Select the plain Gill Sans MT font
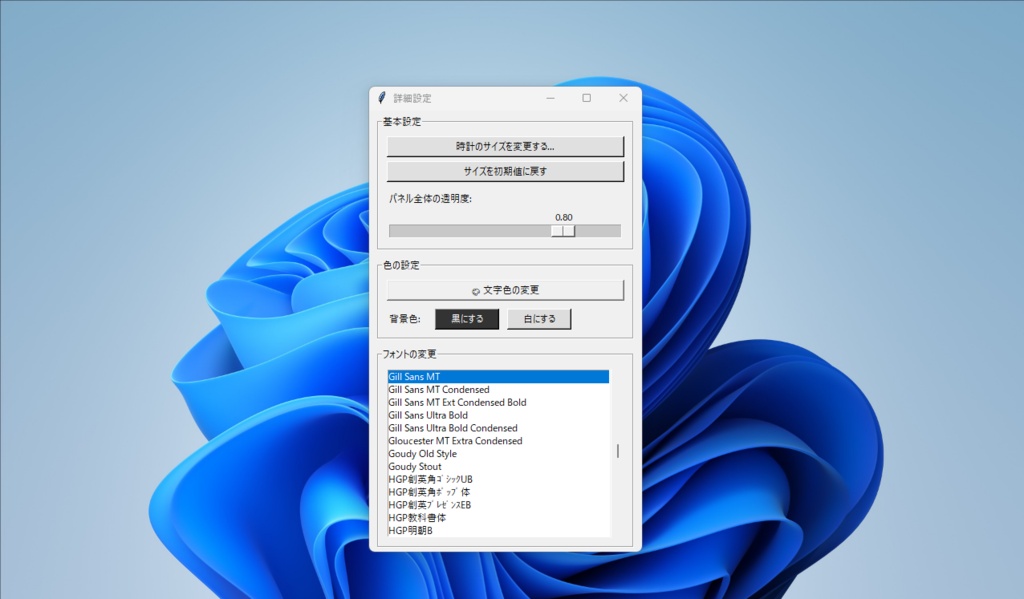1024x599 pixels. pos(498,377)
